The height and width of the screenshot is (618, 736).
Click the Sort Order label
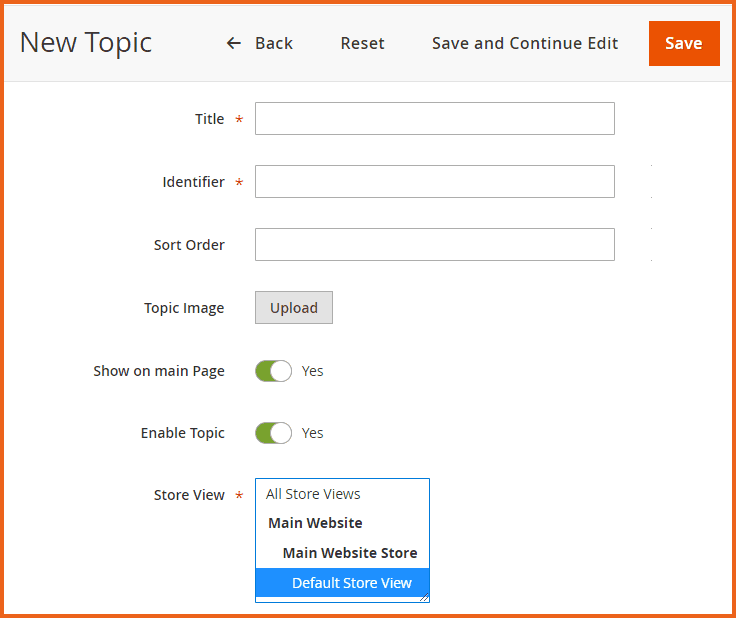189,245
